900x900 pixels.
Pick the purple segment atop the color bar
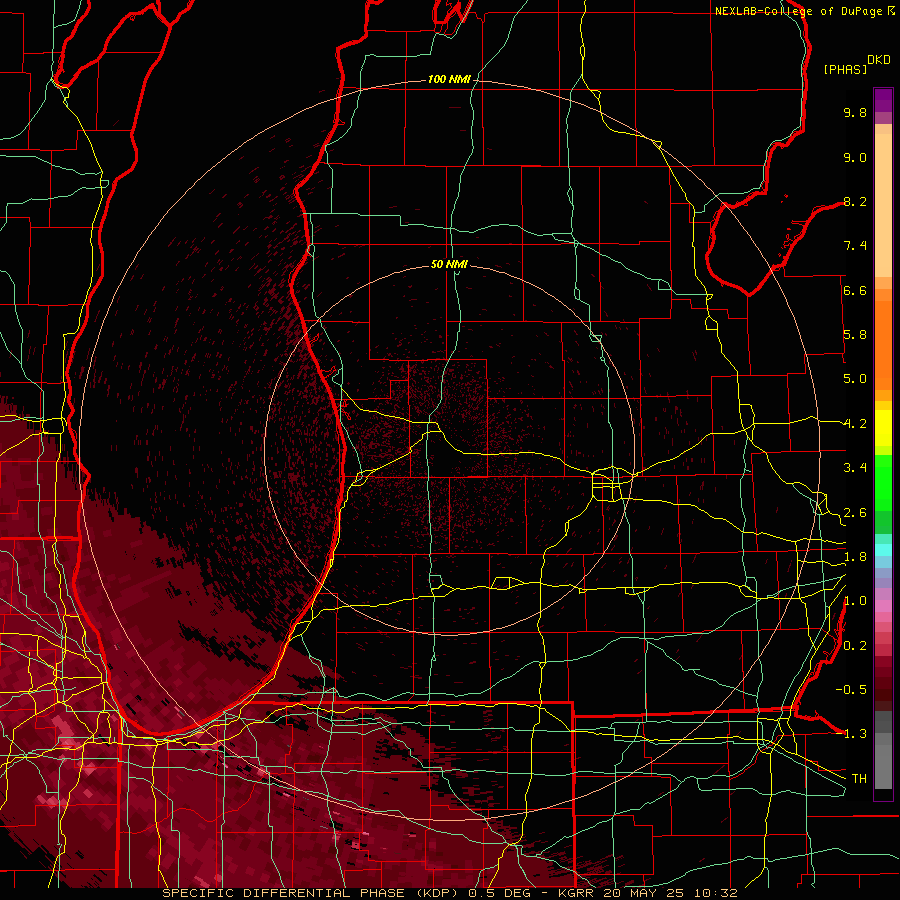[883, 100]
